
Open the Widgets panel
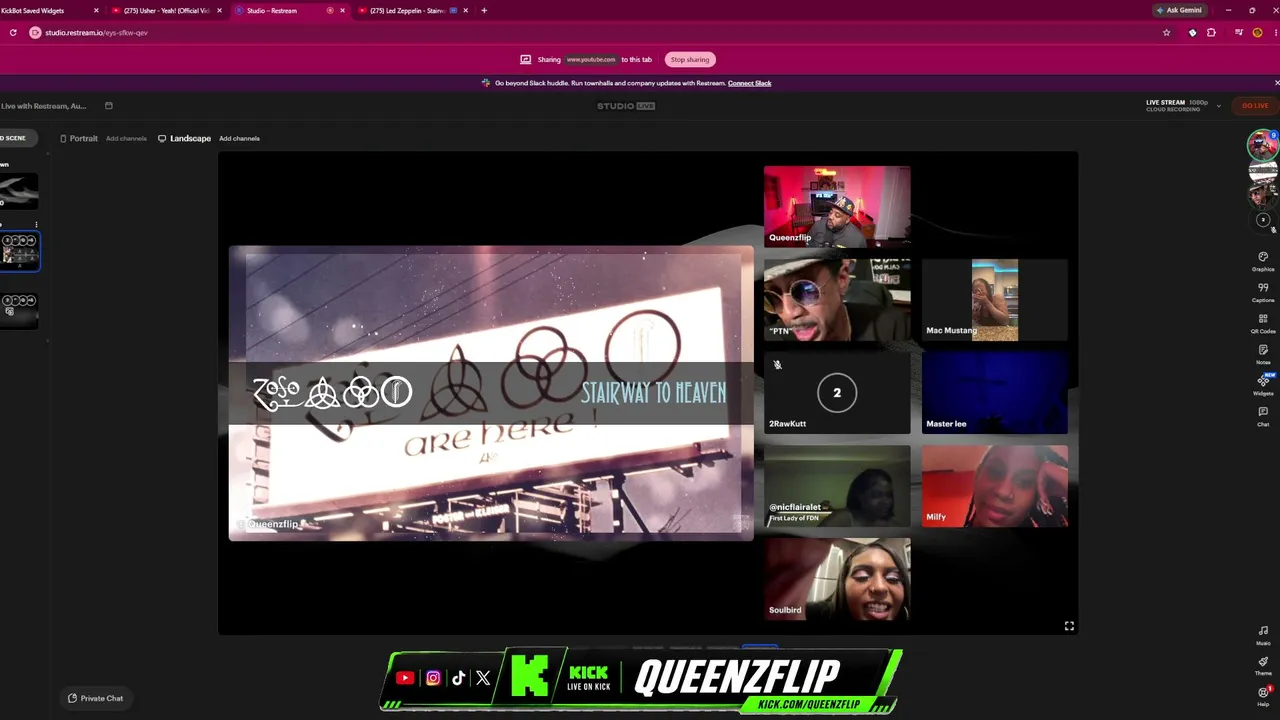point(1263,385)
